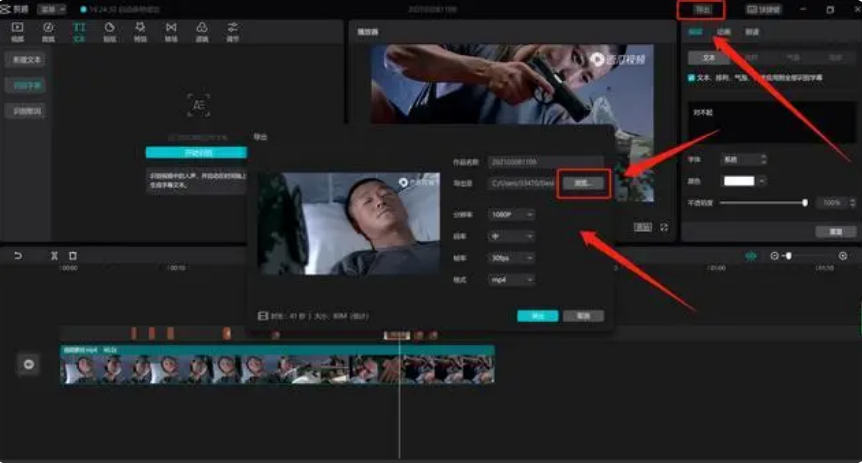Open the format mp4 dropdown
This screenshot has height=463, width=862.
511,280
